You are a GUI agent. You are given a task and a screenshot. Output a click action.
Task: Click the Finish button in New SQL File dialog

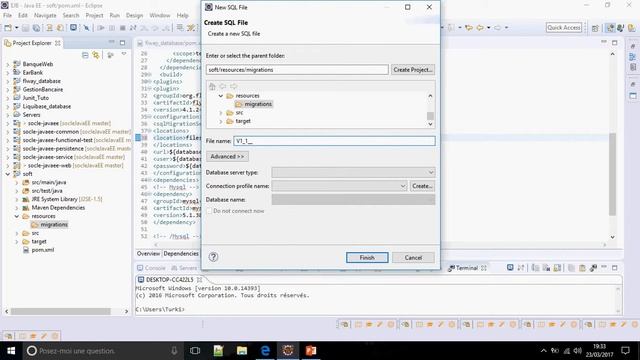tap(367, 258)
